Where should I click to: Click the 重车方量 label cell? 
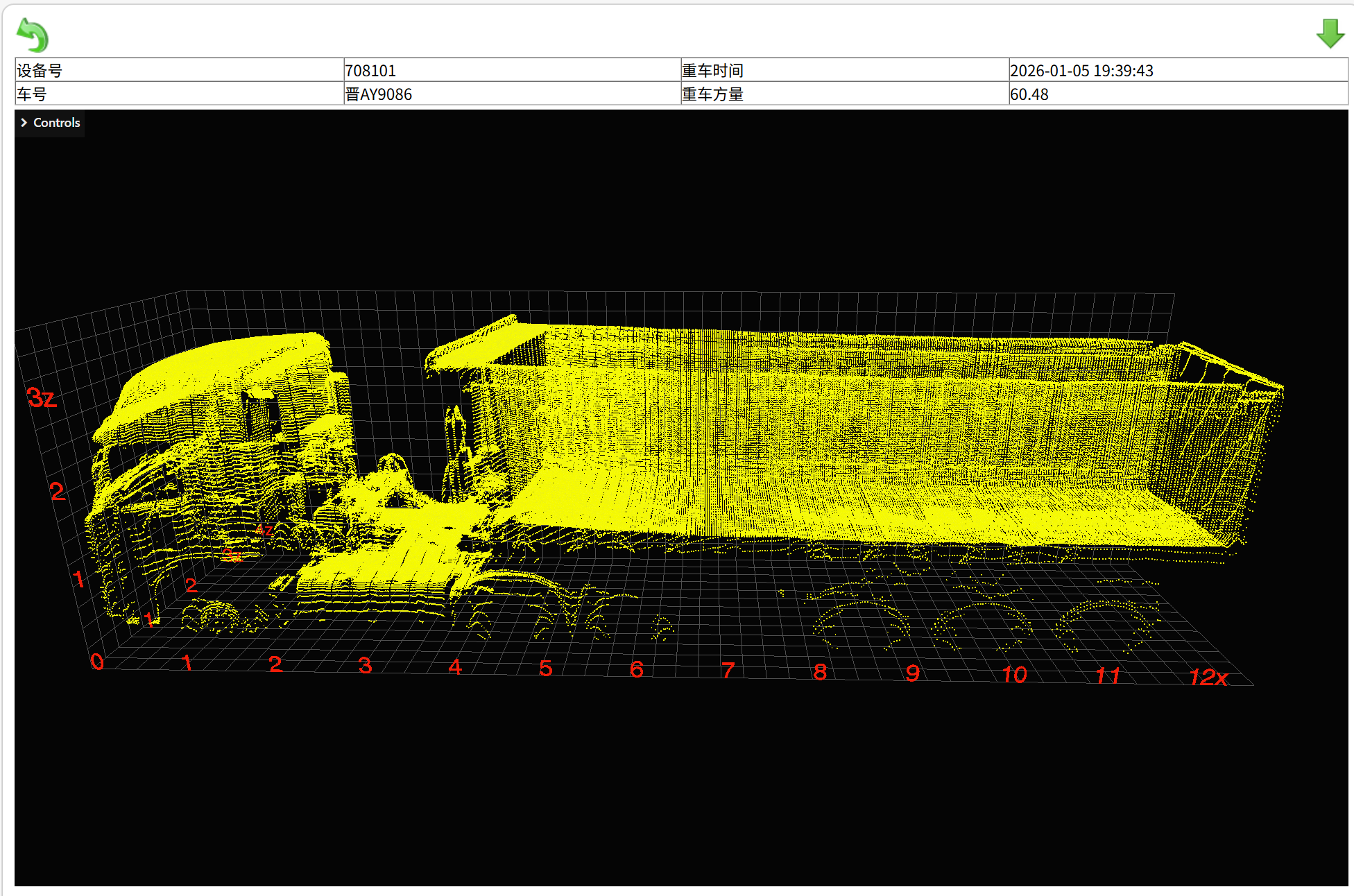(x=712, y=94)
